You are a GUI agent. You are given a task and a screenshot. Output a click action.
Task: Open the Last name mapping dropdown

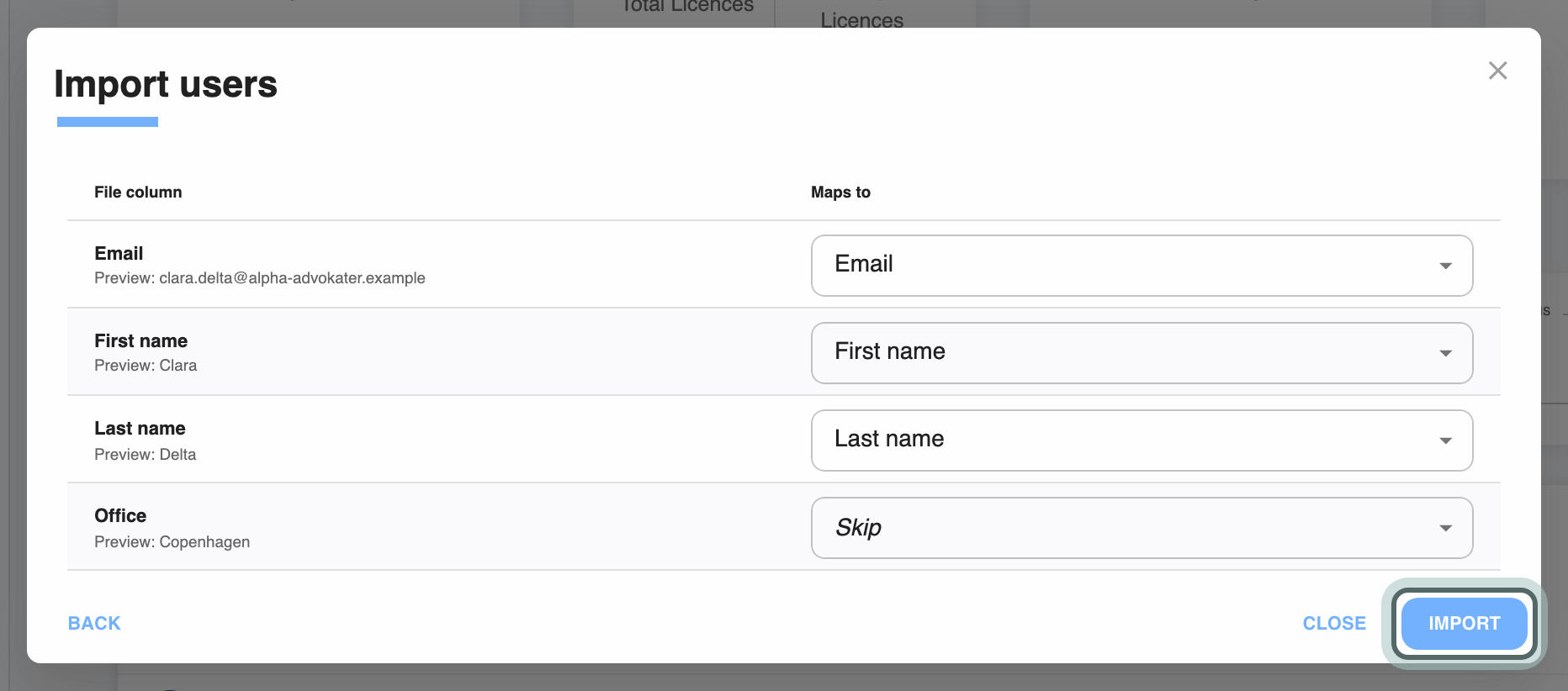[x=1142, y=440]
